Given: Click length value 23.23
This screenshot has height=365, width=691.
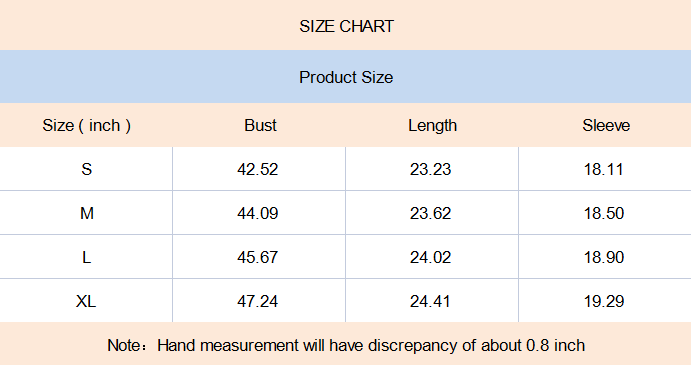Looking at the screenshot, I should click(431, 169).
